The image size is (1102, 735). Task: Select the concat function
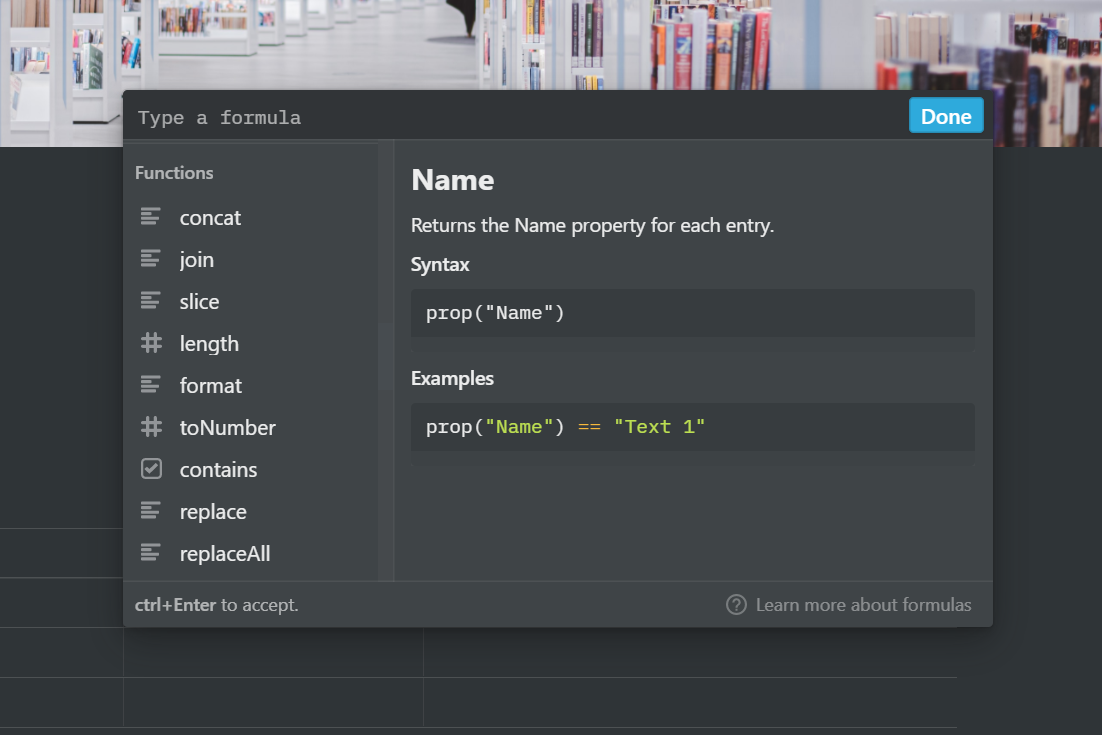point(252,218)
